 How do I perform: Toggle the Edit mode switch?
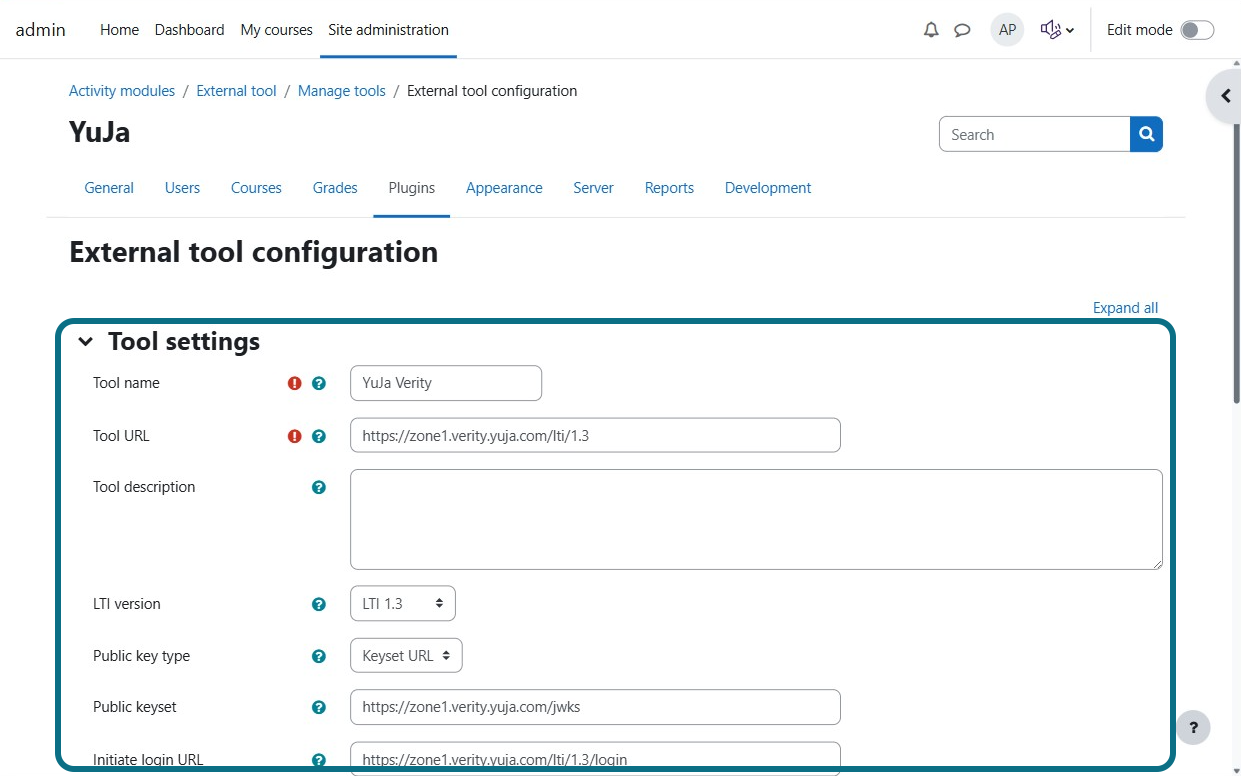coord(1197,30)
